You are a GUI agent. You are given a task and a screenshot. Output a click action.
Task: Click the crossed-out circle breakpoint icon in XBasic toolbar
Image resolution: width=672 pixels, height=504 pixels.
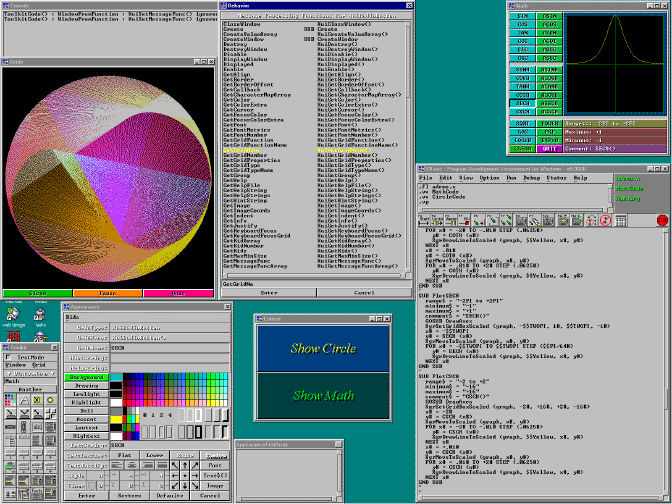(x=605, y=220)
